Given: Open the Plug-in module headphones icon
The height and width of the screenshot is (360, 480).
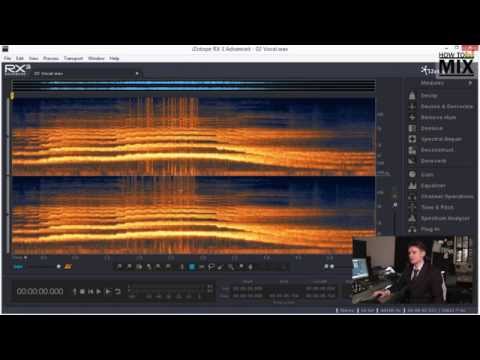Looking at the screenshot, I should (x=412, y=229).
